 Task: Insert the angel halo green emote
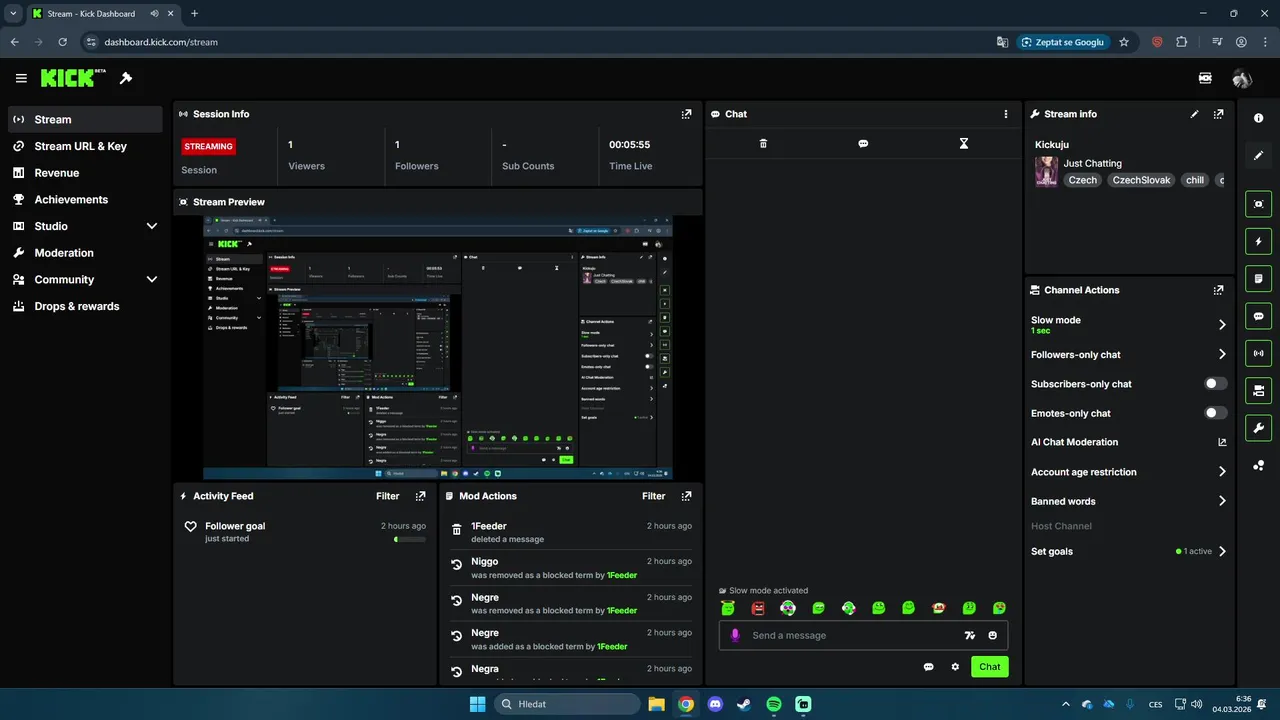(x=728, y=607)
